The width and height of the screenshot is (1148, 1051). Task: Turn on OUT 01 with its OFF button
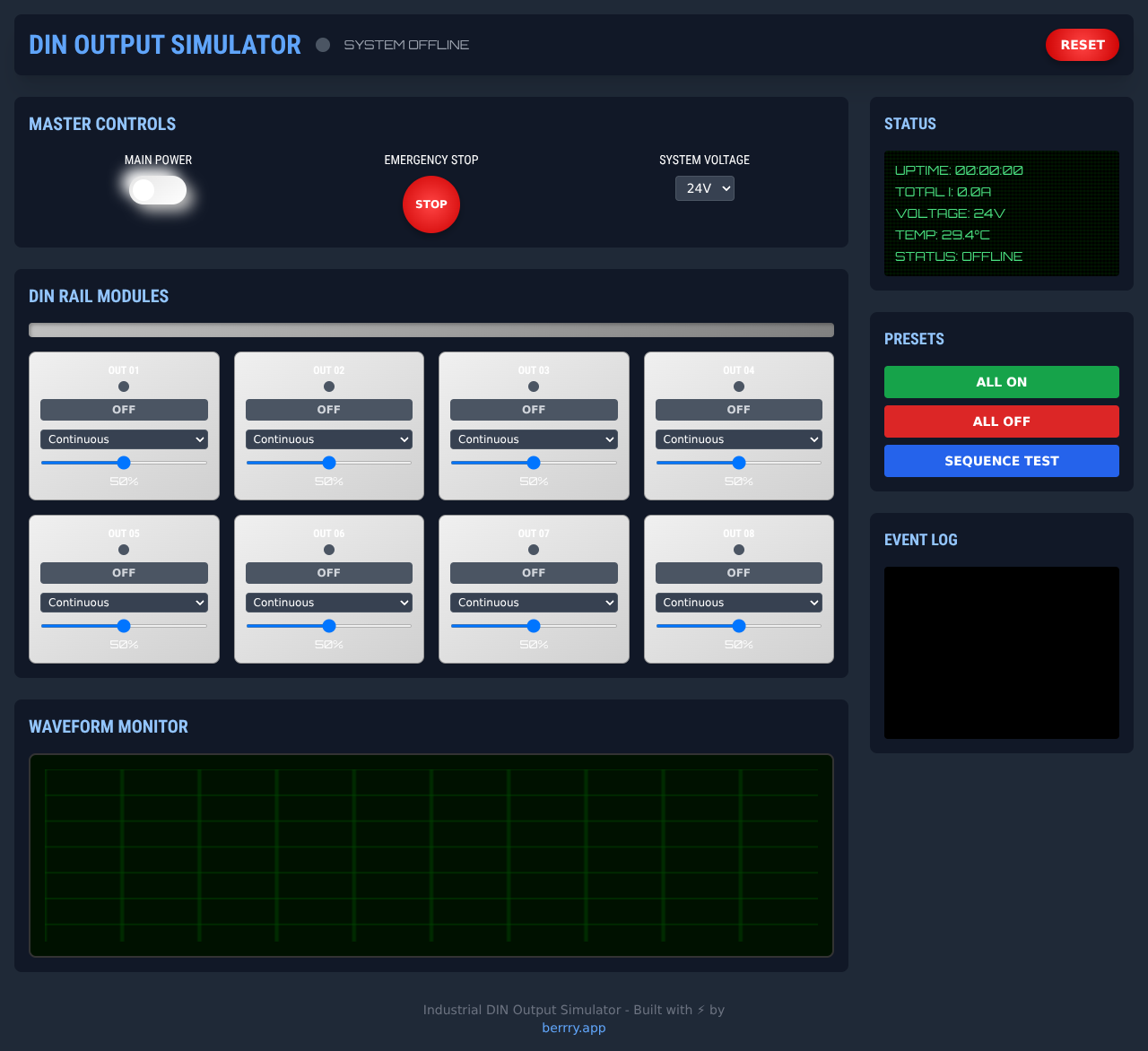point(123,409)
